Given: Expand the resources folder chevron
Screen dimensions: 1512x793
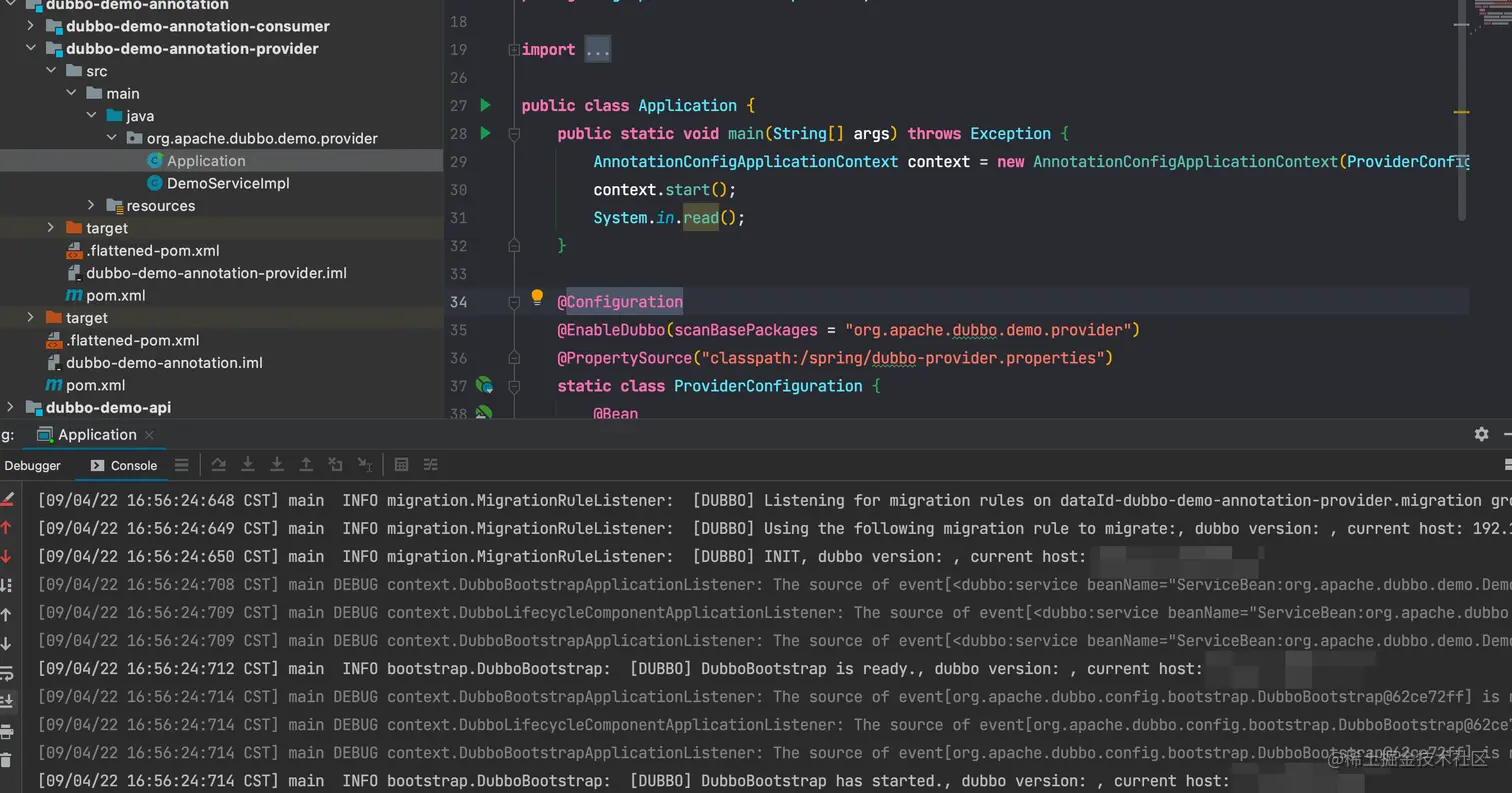Looking at the screenshot, I should pyautogui.click(x=91, y=205).
